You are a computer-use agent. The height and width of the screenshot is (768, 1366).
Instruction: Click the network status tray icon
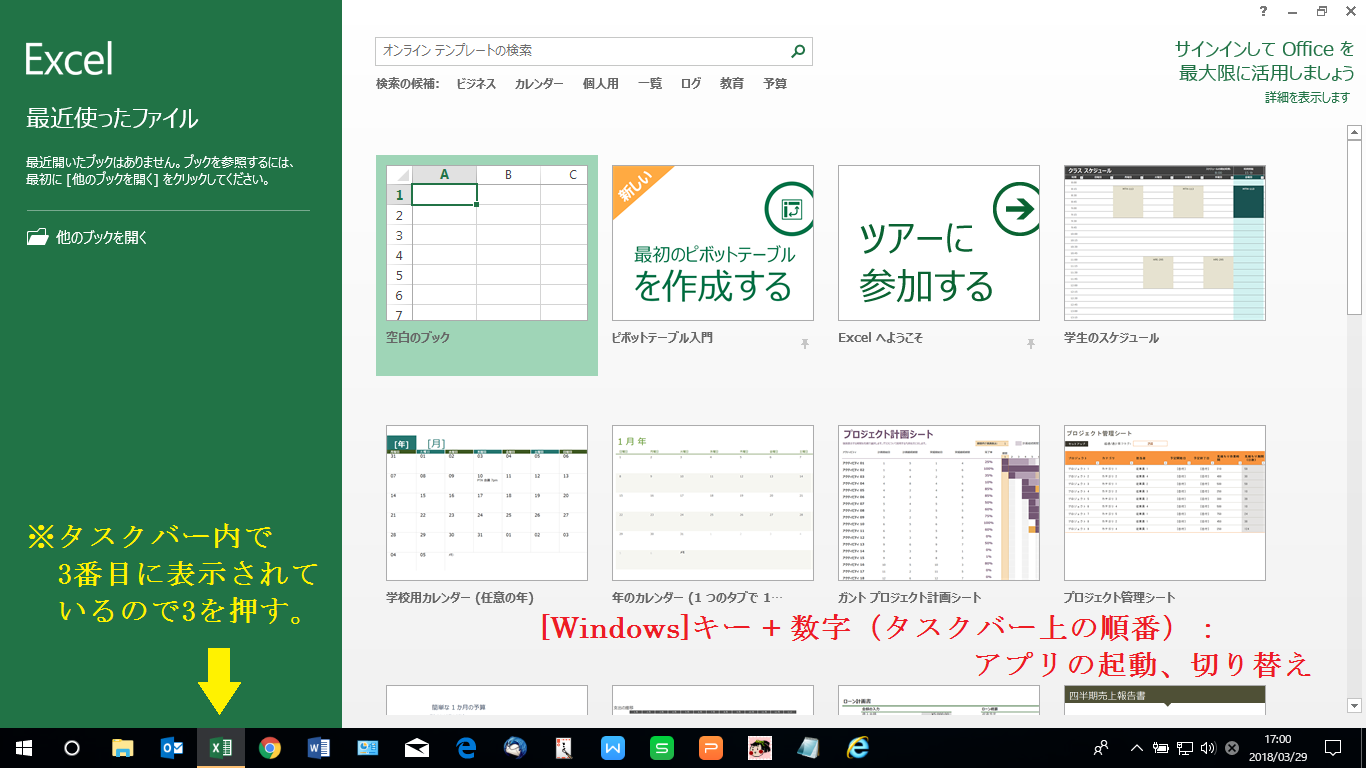(1185, 748)
